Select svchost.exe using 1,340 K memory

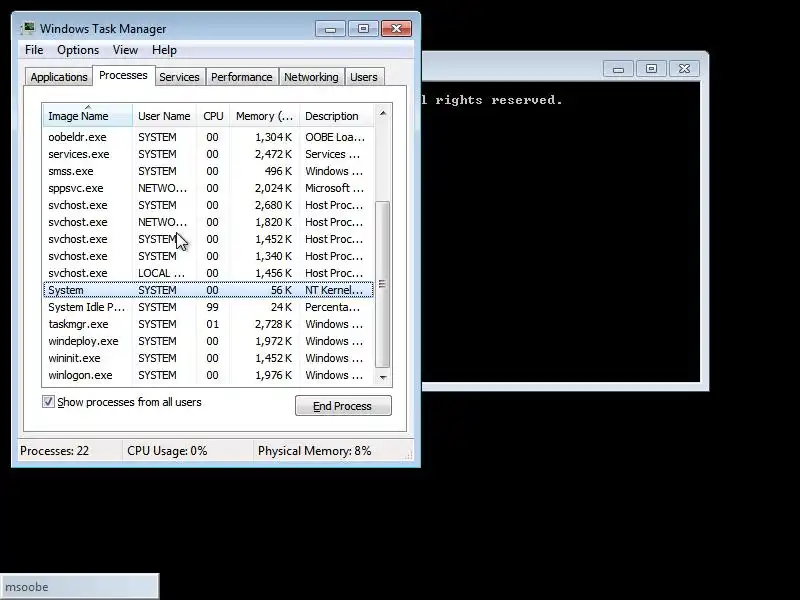click(208, 256)
